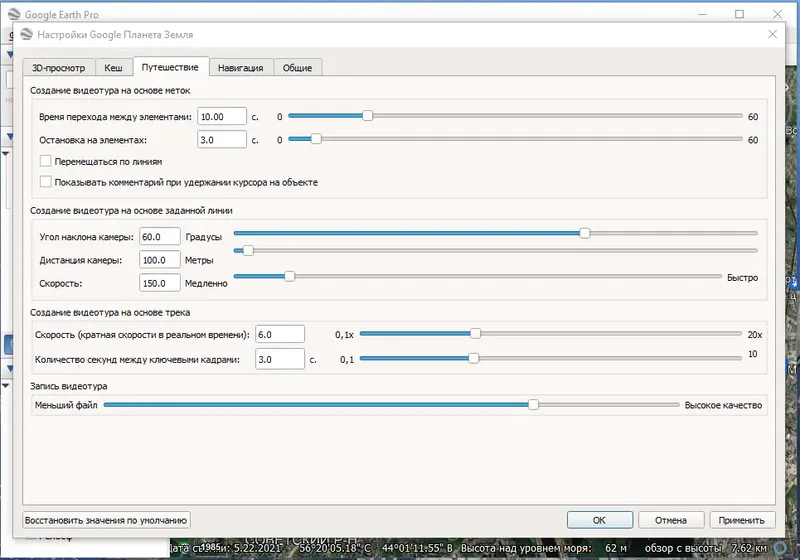Switch to the 3D-просмотр tab

tap(59, 67)
